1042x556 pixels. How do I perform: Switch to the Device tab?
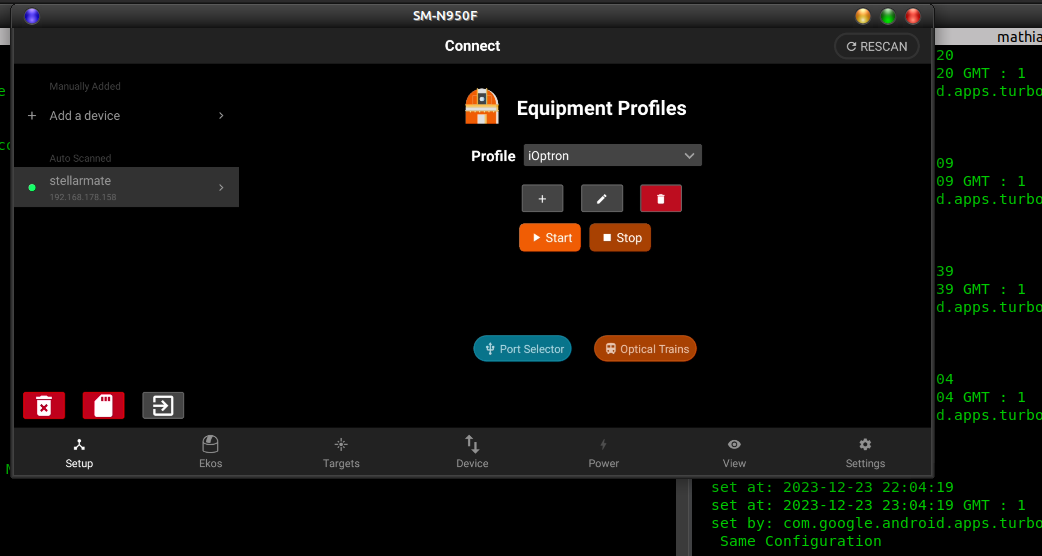472,453
